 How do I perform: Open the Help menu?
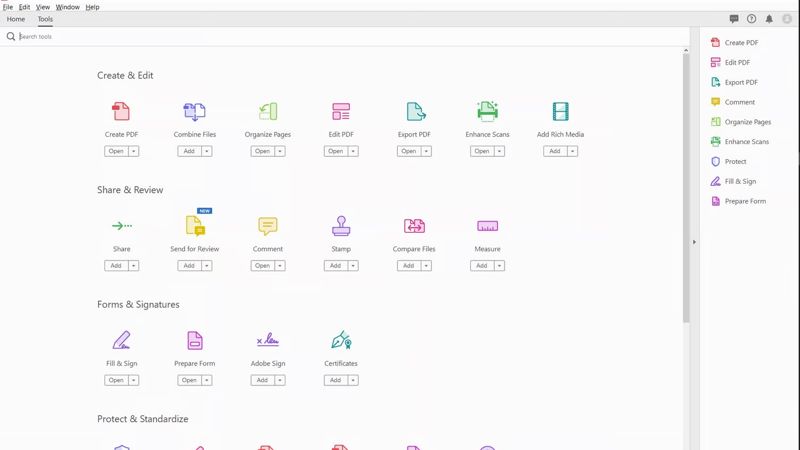(x=92, y=7)
